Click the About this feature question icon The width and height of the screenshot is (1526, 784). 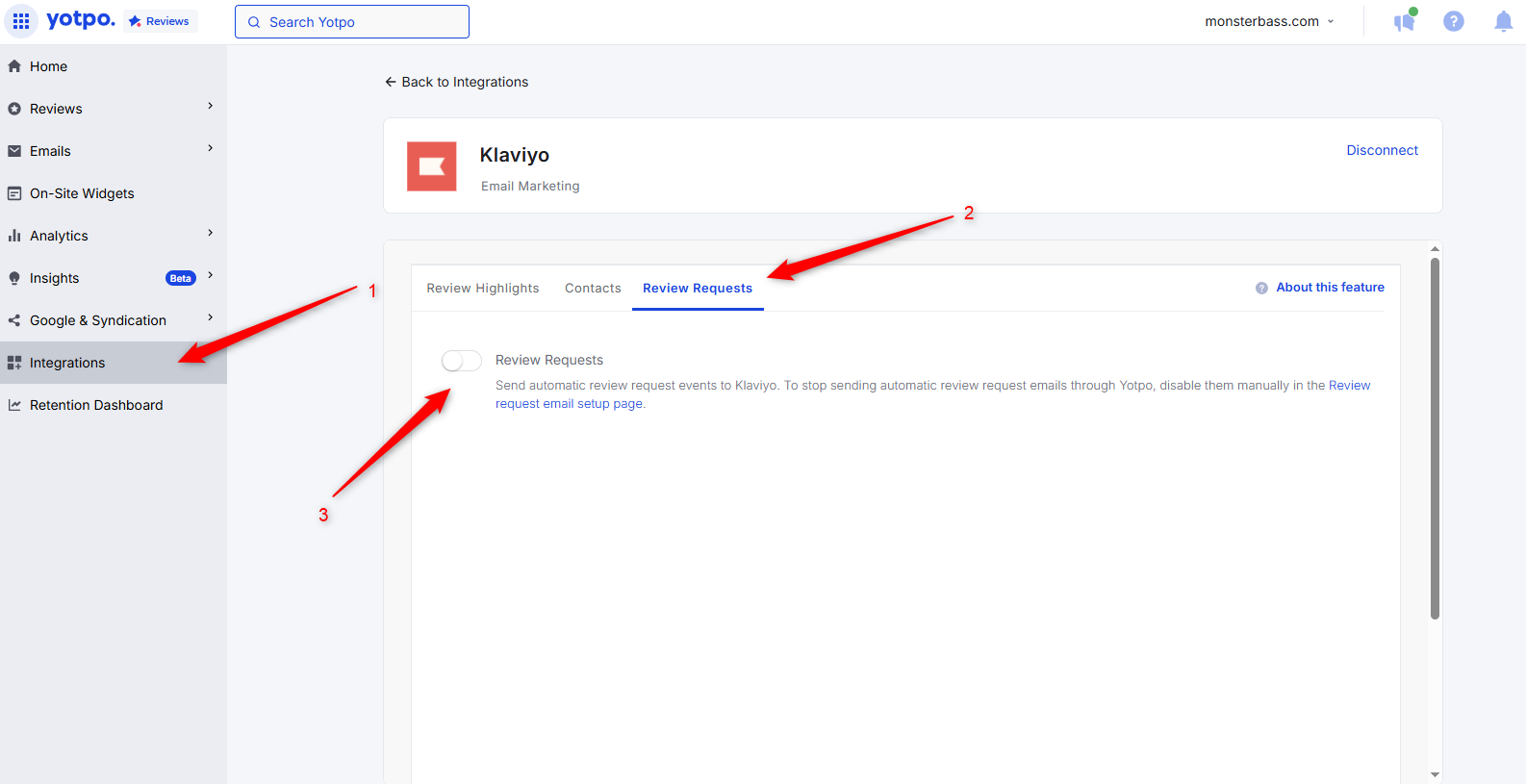pyautogui.click(x=1261, y=288)
